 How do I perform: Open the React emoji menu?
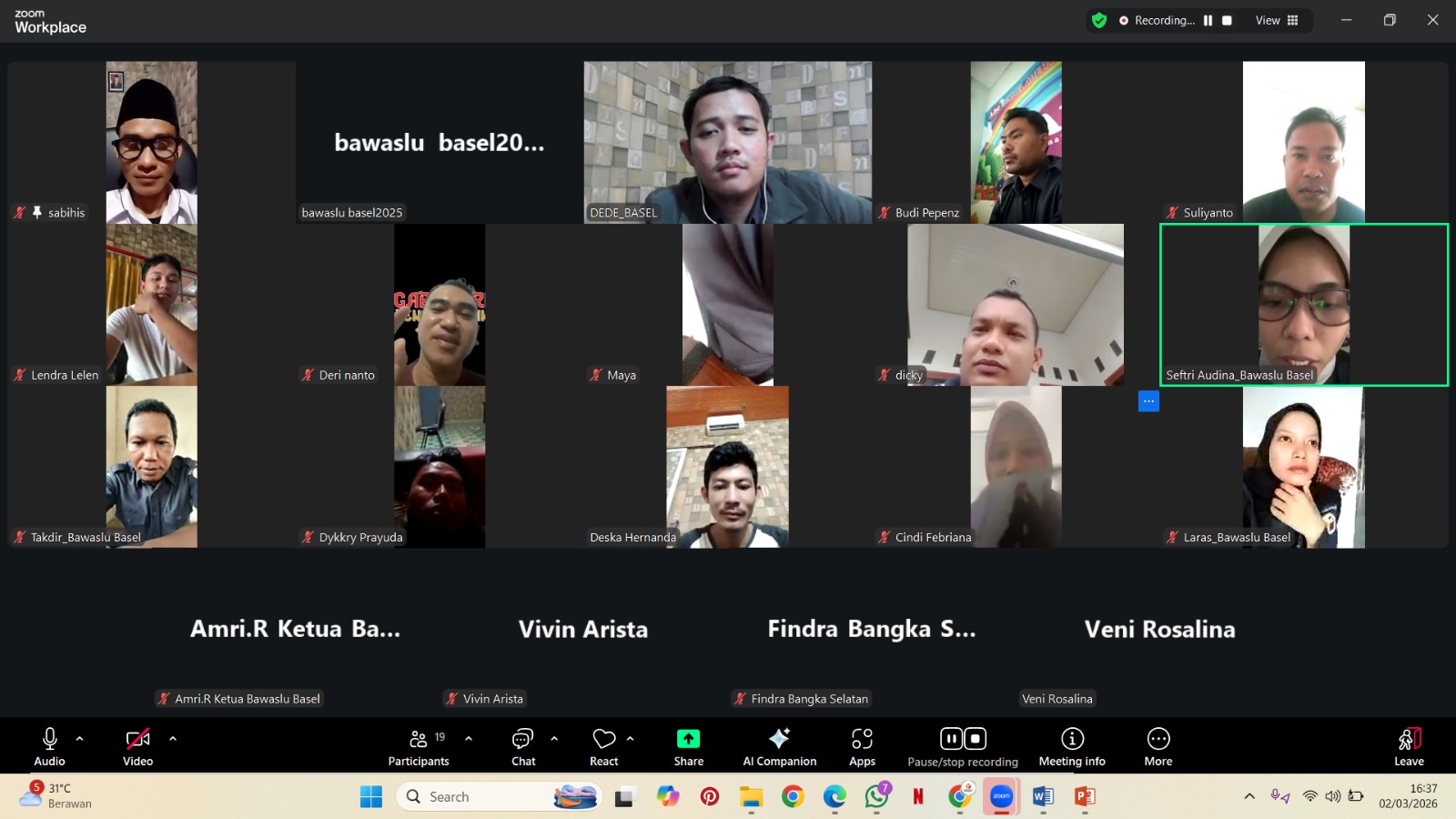[x=603, y=746]
